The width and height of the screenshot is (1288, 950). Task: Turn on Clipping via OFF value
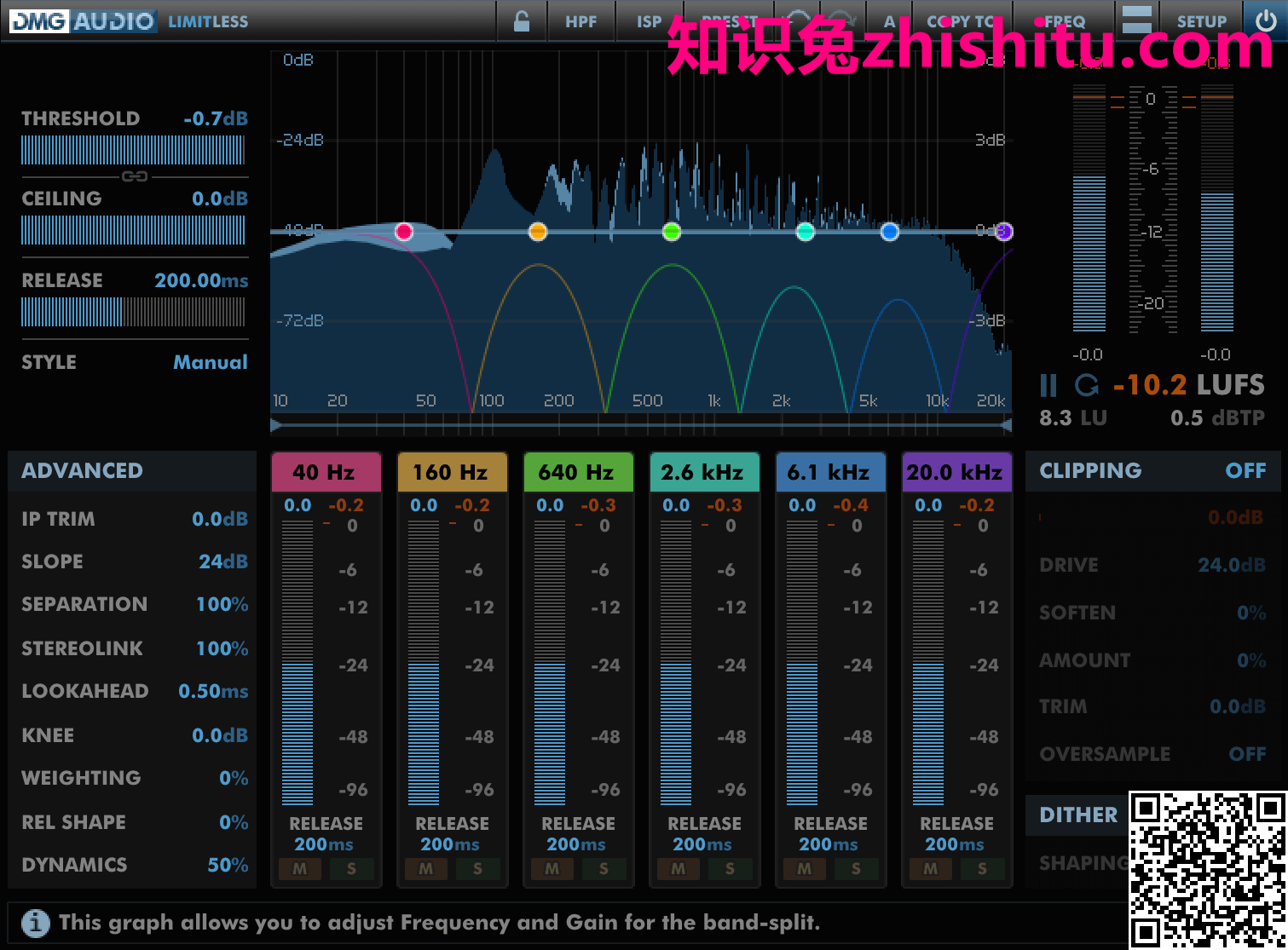1245,470
